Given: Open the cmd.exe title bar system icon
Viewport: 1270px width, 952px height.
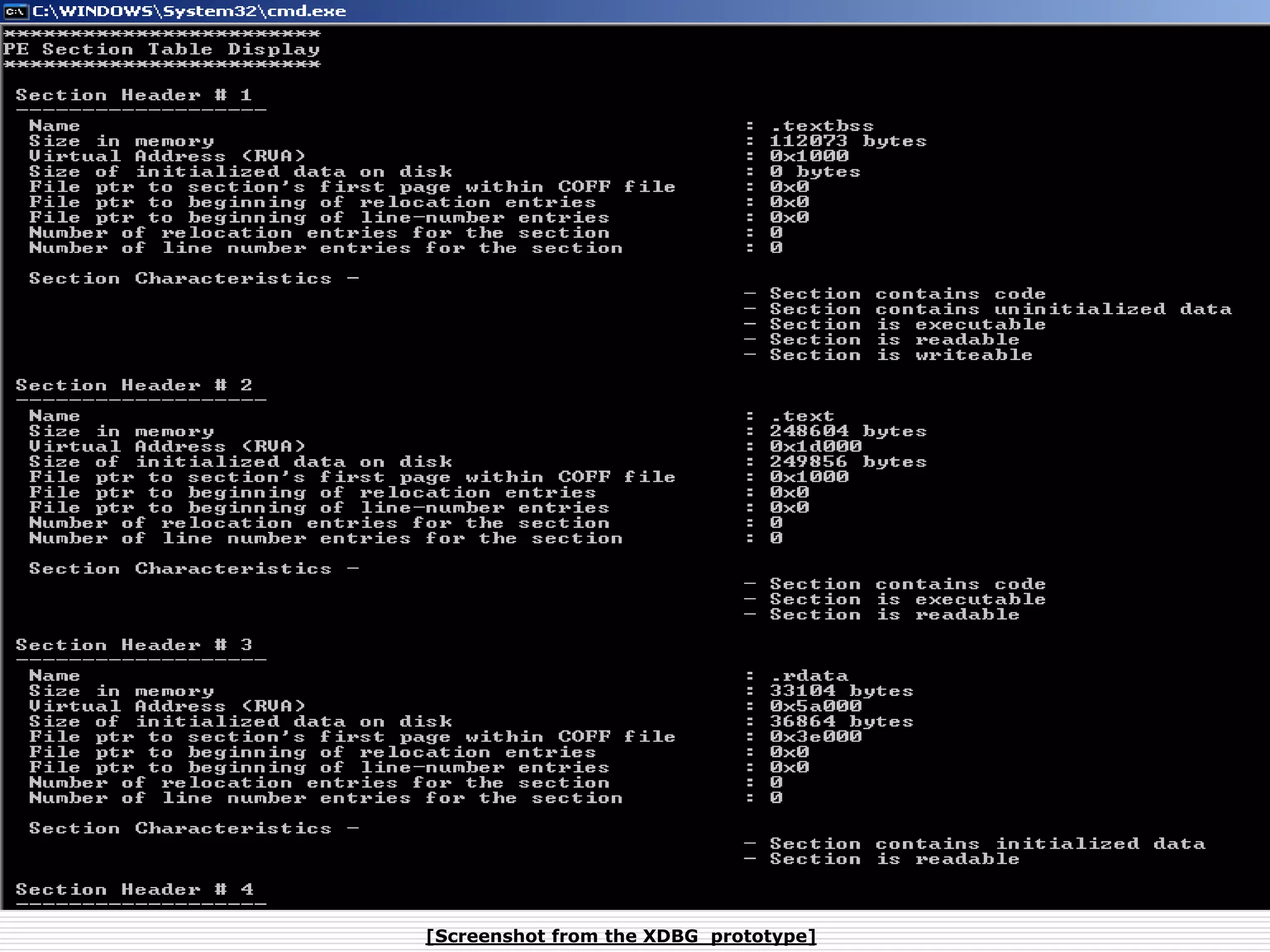Looking at the screenshot, I should tap(15, 11).
